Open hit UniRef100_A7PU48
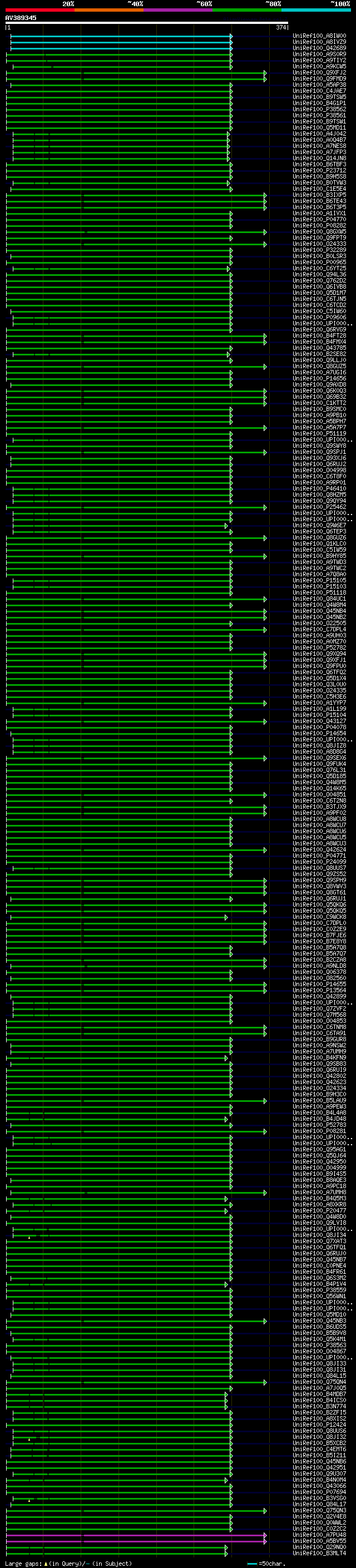This screenshot has height=1568, width=356. 319,1535
